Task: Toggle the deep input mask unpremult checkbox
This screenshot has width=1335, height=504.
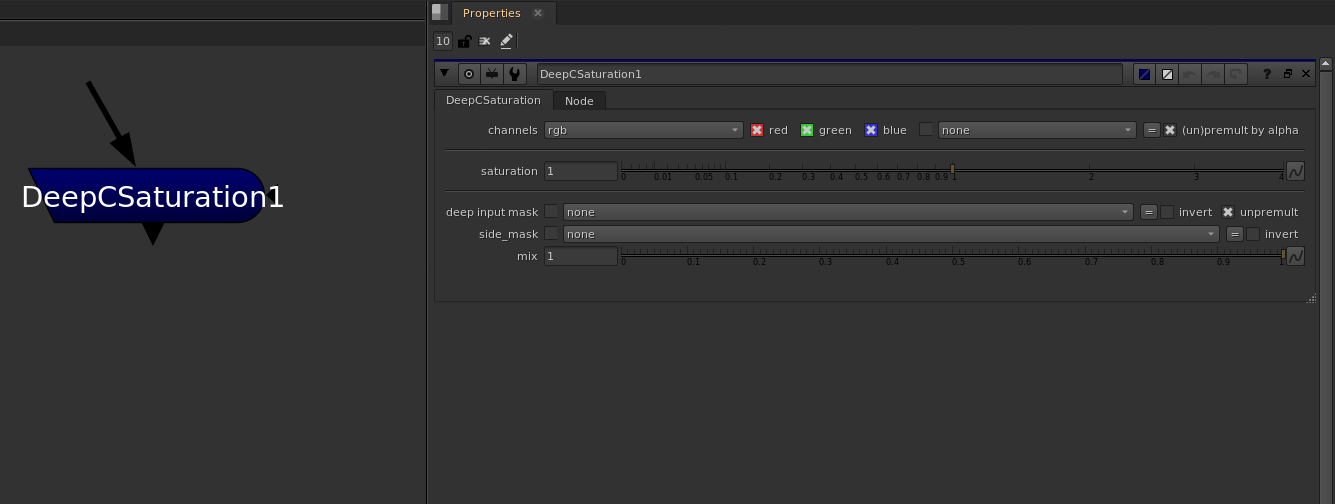Action: [1228, 212]
